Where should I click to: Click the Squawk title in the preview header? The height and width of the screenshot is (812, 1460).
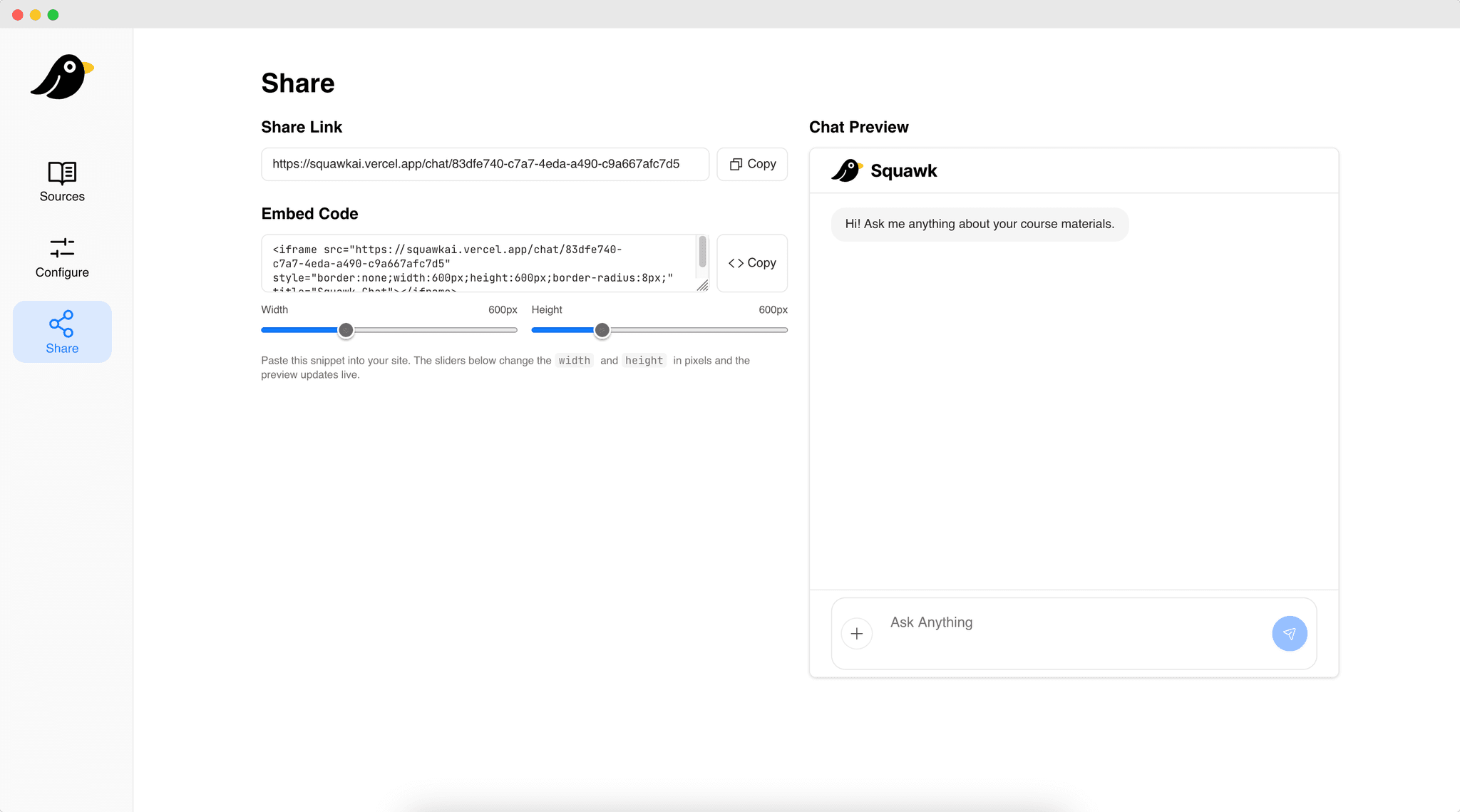pos(903,170)
